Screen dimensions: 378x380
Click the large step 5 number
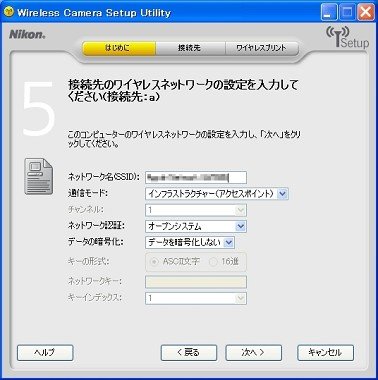[38, 108]
